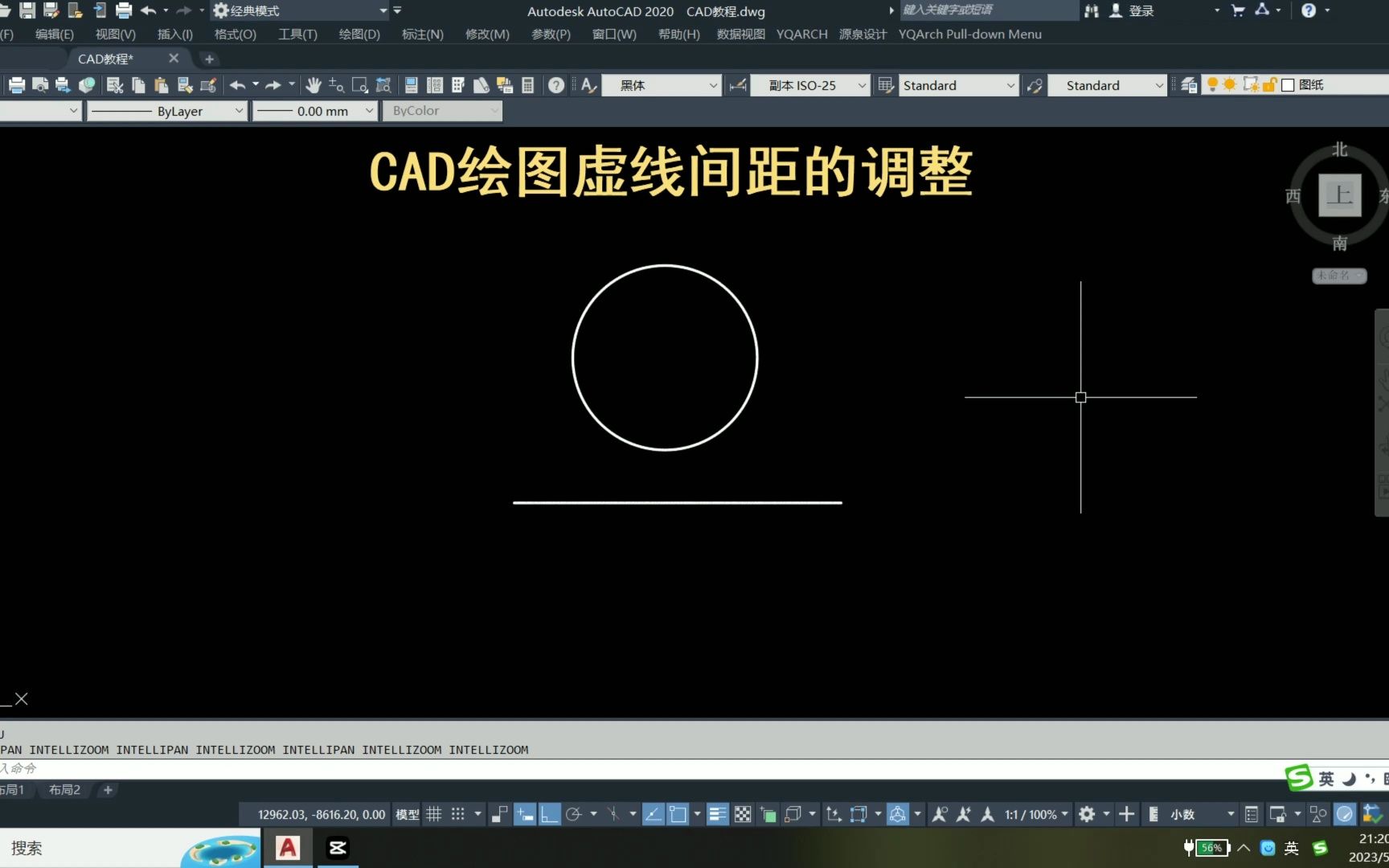Open the 格式(O) menu
Viewport: 1389px width, 868px height.
[236, 34]
